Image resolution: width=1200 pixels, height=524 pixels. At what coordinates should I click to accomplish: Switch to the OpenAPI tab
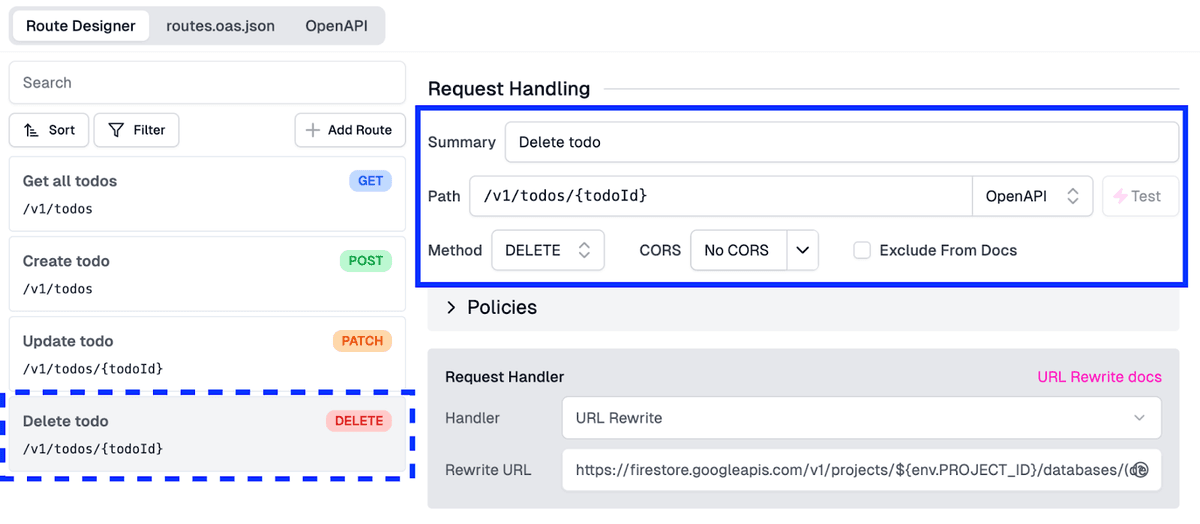(x=336, y=26)
